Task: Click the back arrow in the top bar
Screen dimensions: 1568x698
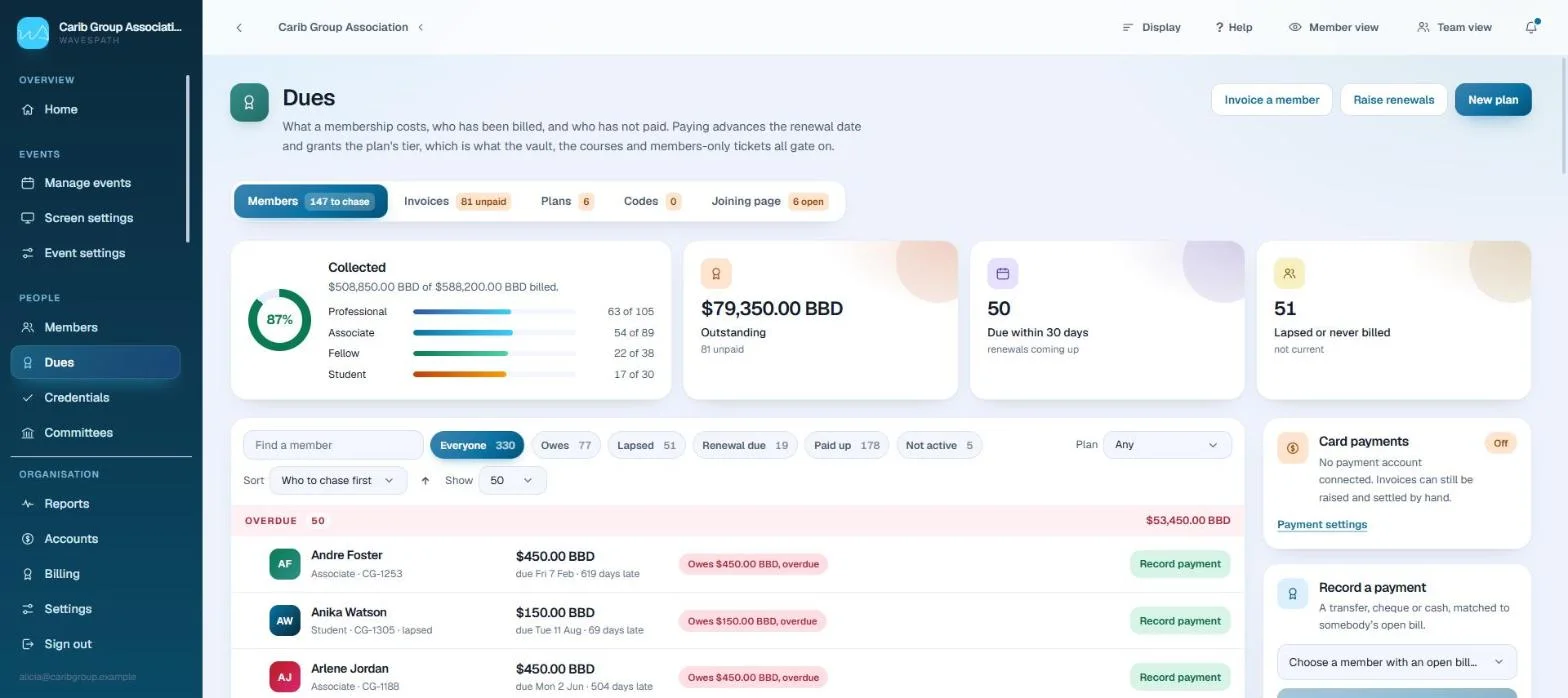Action: [x=239, y=27]
